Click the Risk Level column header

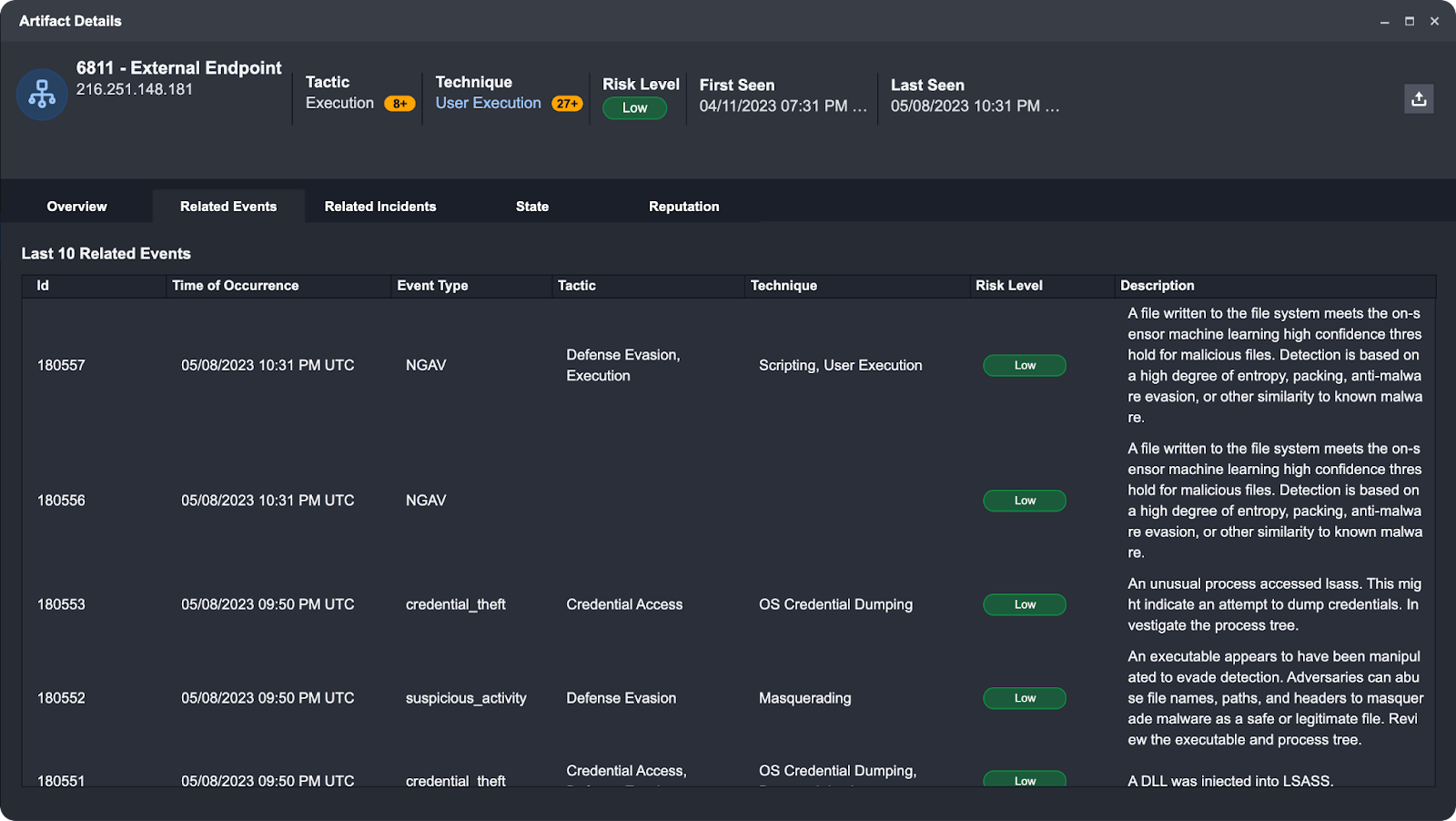coord(1008,286)
